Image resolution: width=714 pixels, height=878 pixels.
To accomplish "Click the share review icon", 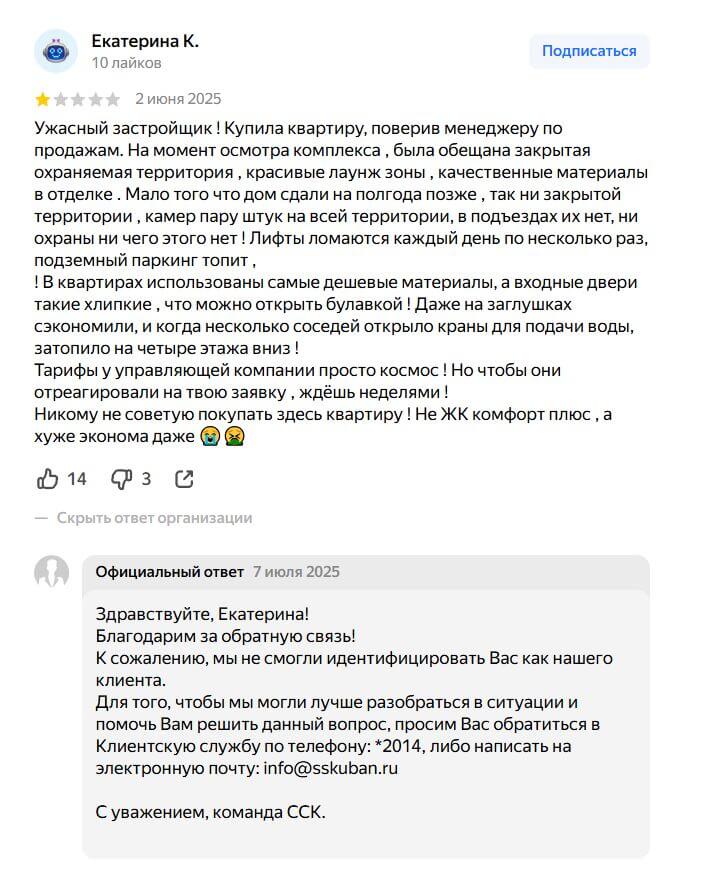I will click(x=184, y=479).
